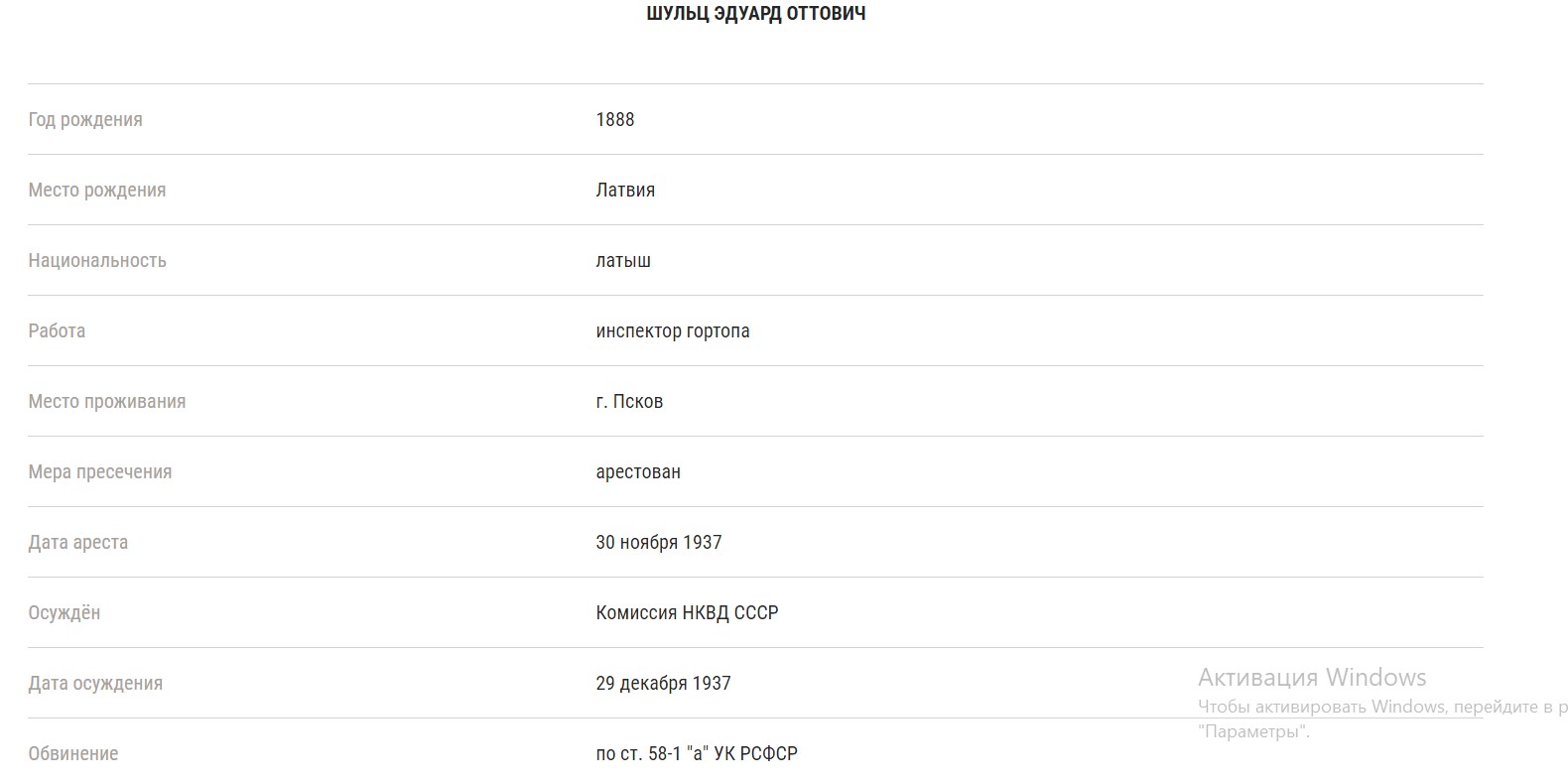The image size is (1568, 782).
Task: Click the value Комиссия НКВД СССР
Action: click(687, 613)
